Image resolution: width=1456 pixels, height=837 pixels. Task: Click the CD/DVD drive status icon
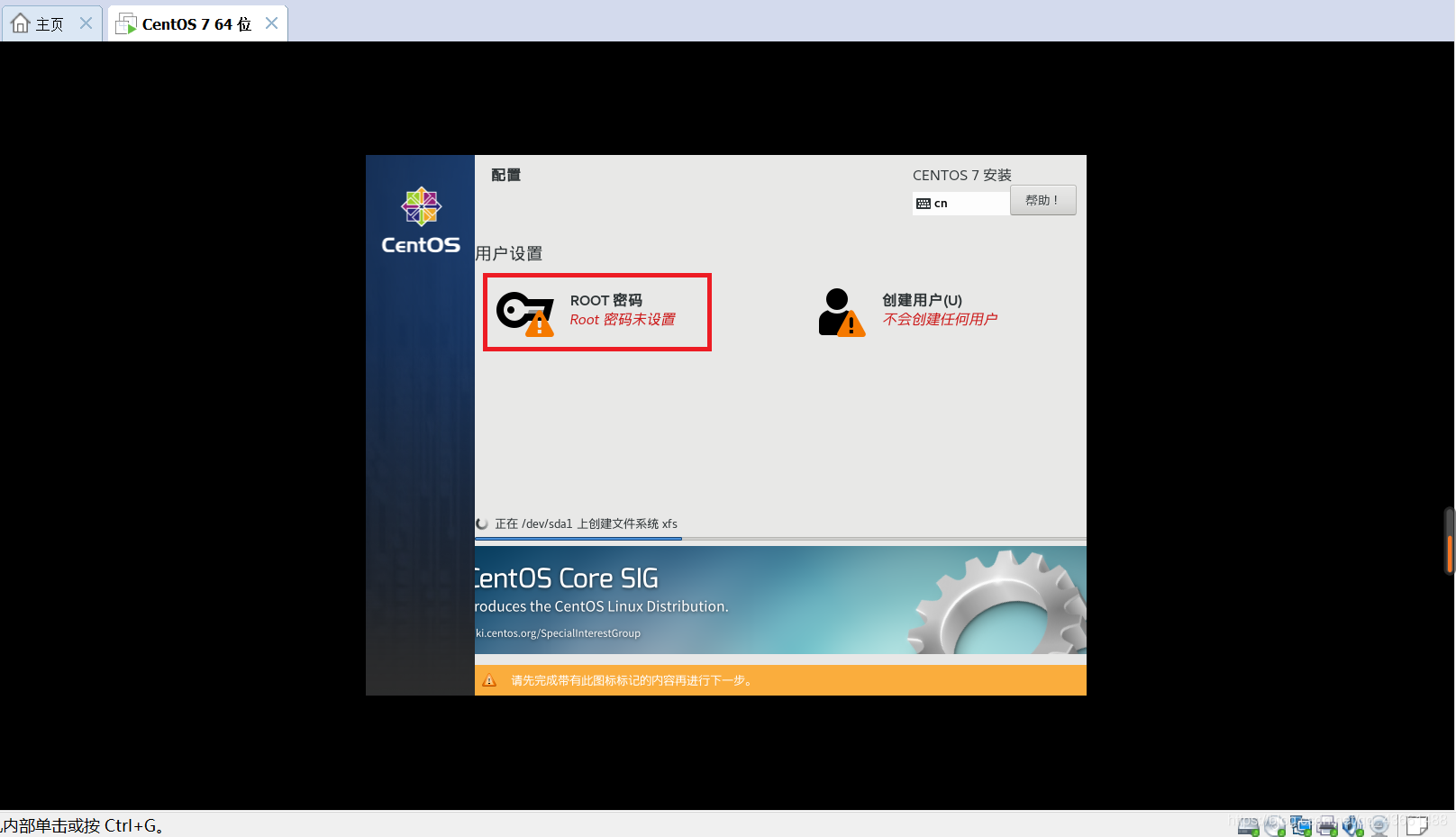[1275, 825]
